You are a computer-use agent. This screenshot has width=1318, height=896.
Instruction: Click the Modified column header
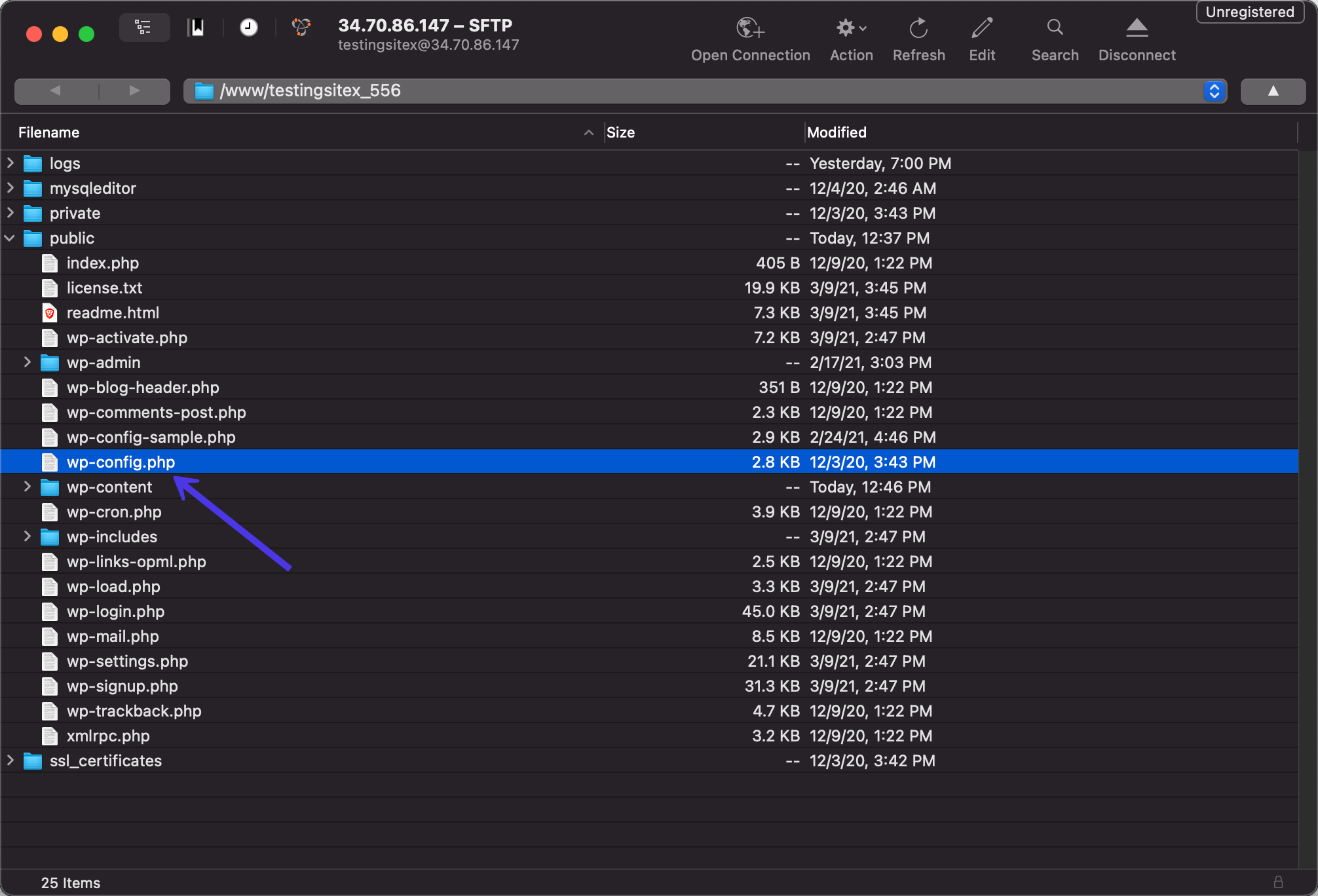[x=838, y=132]
